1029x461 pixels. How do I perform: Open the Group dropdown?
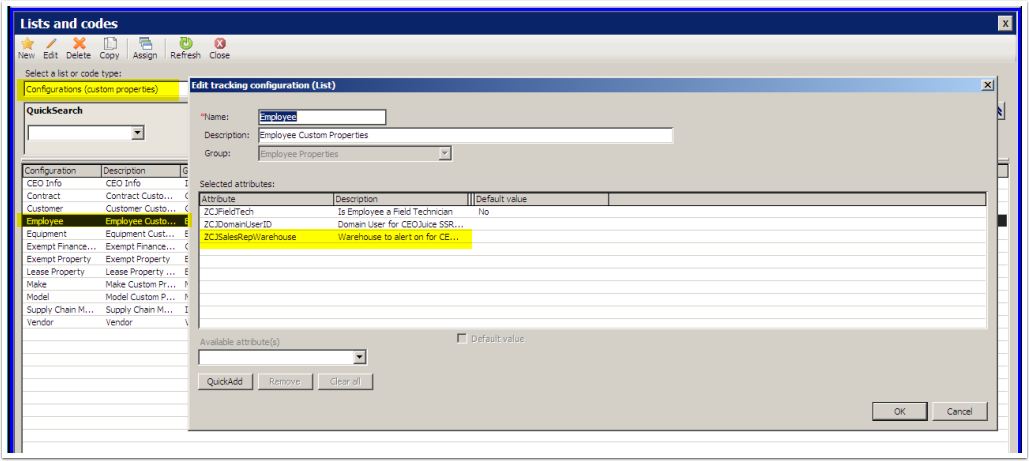pyautogui.click(x=445, y=154)
